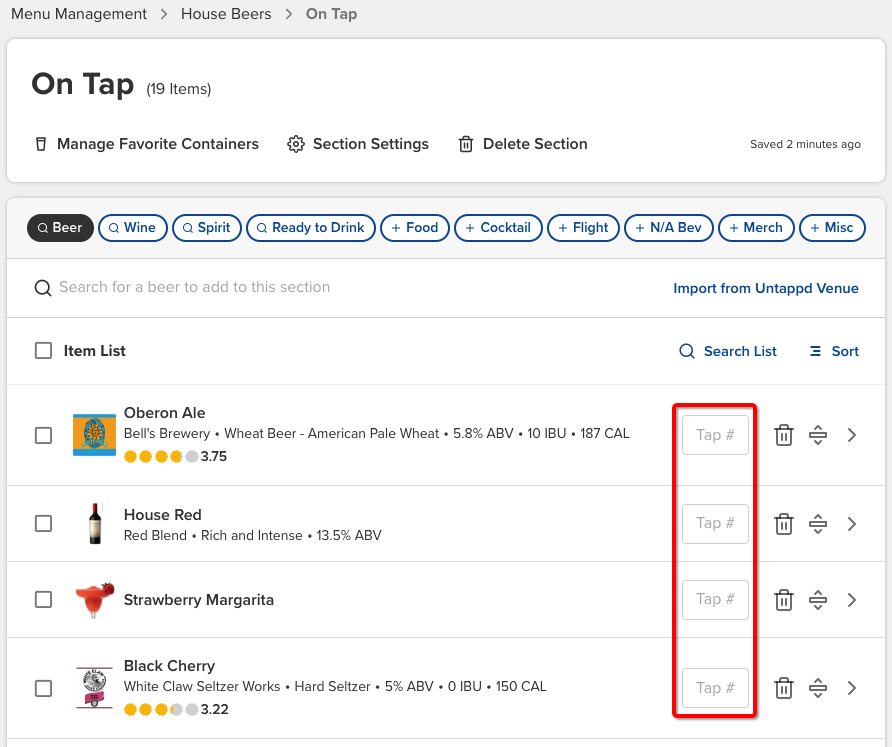Screen dimensions: 892x747
Task: Check the Item List select-all checkbox
Action: pos(42,351)
